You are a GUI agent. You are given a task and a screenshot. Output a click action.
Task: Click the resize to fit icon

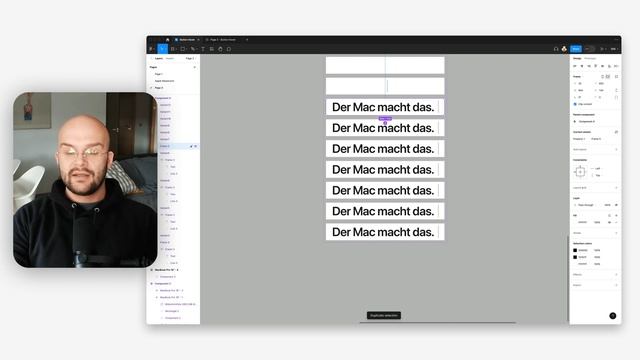click(616, 76)
